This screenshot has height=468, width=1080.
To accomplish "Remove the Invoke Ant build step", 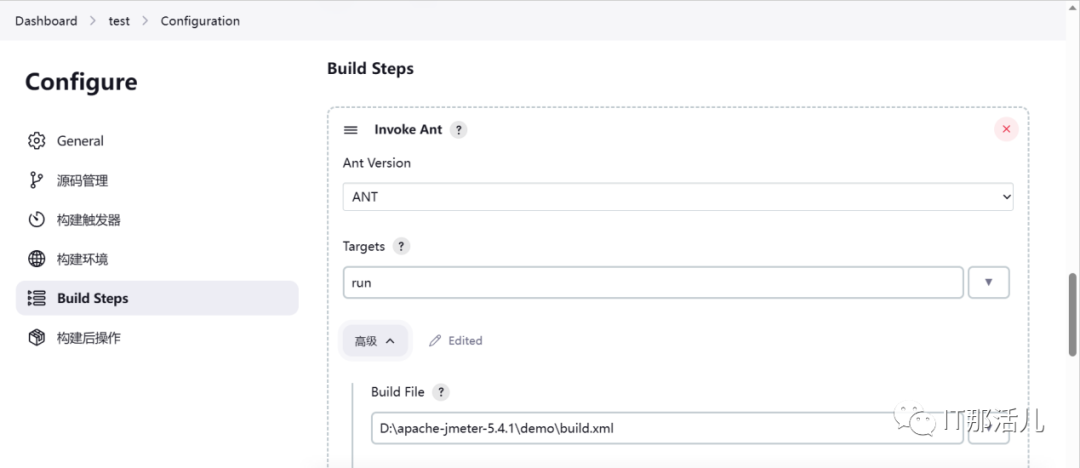I will pyautogui.click(x=1006, y=129).
